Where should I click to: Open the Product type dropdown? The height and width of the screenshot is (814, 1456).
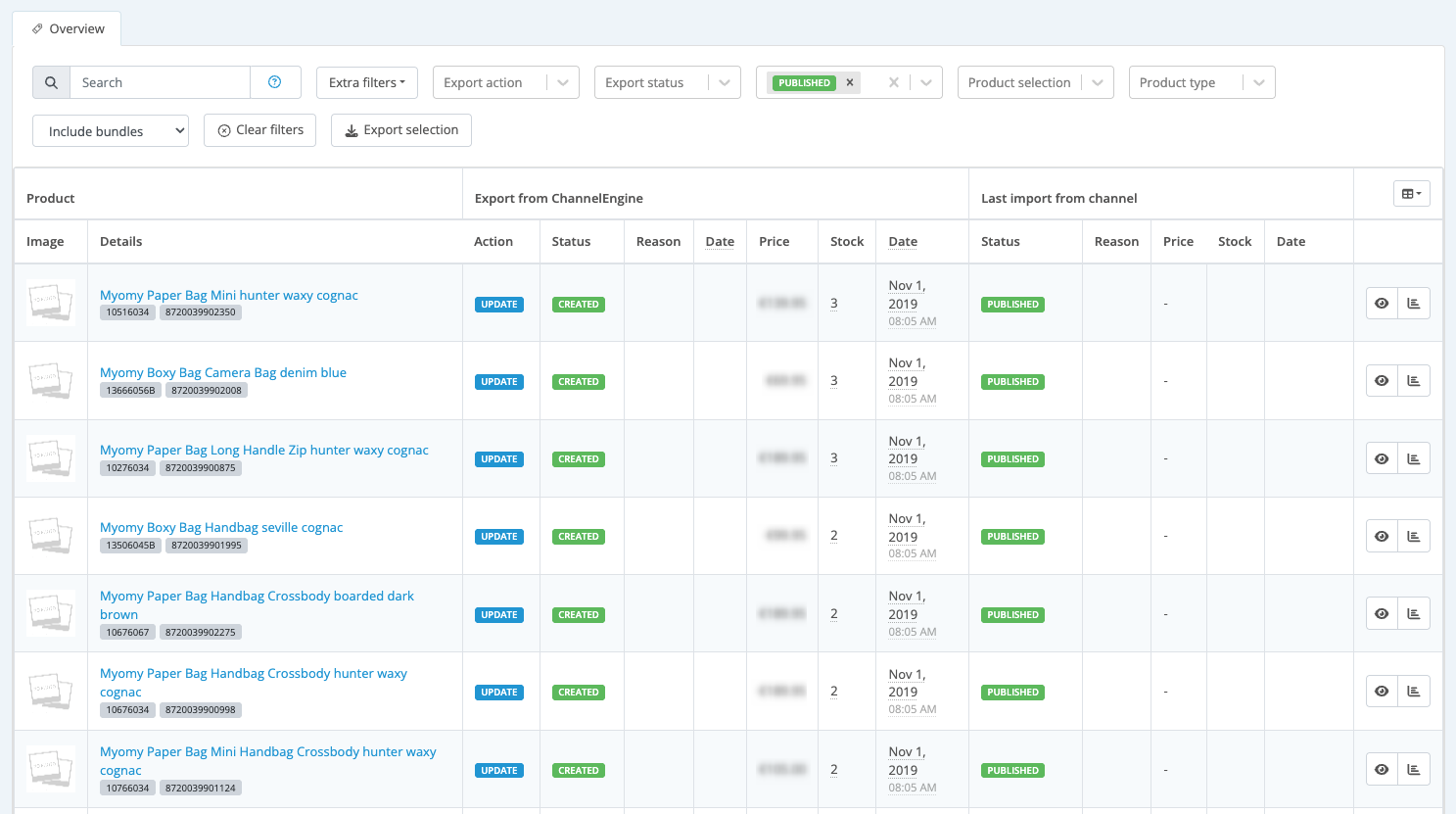(1201, 82)
